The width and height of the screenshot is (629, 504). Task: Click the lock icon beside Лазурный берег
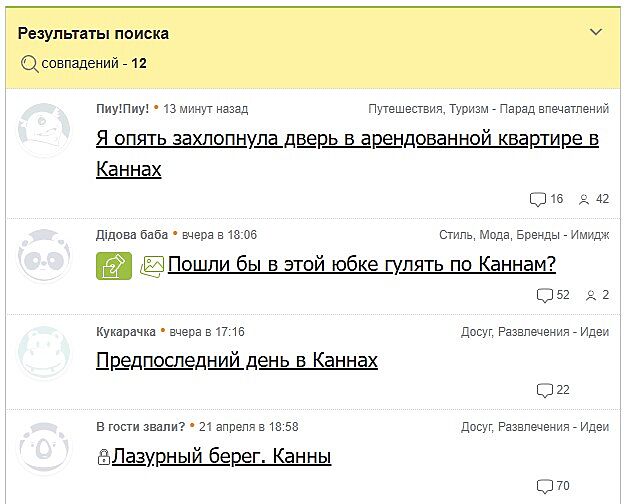[103, 458]
